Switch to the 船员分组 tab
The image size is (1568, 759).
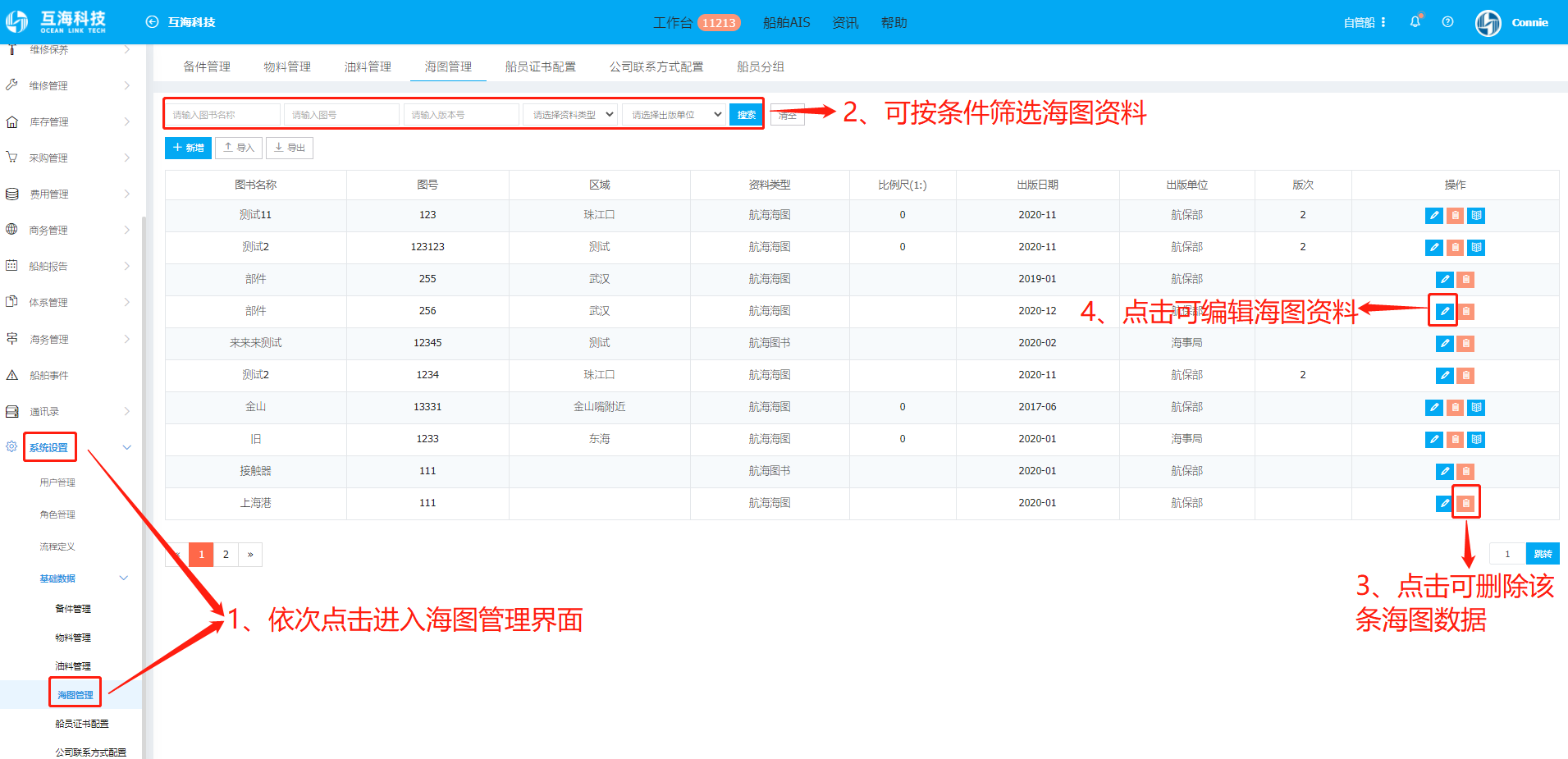coord(761,66)
